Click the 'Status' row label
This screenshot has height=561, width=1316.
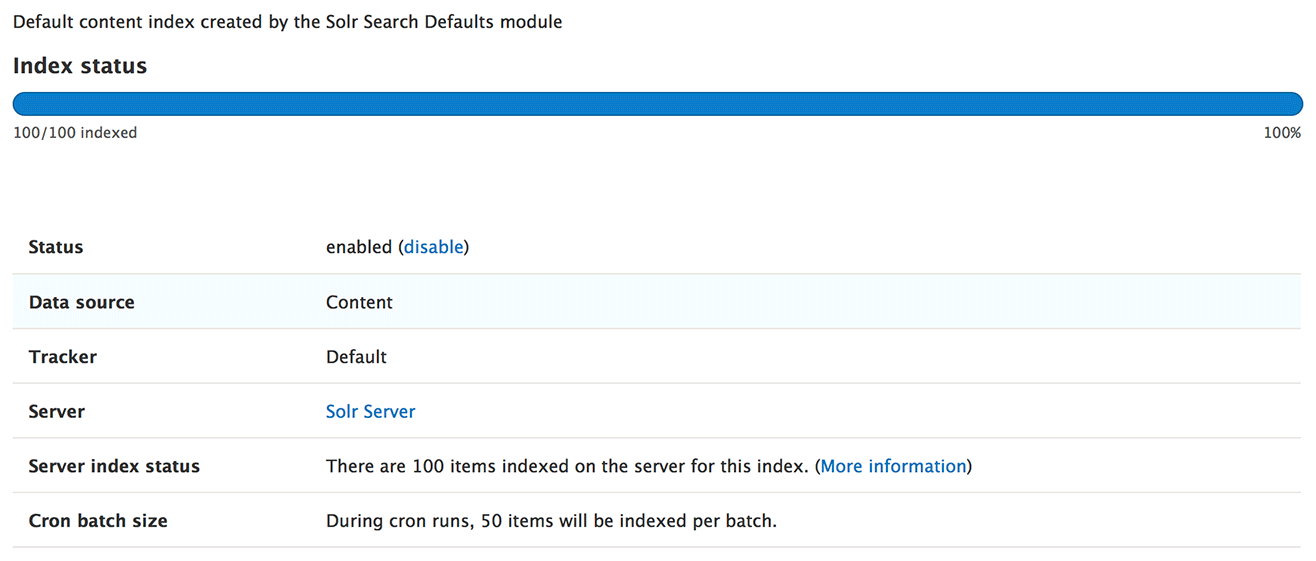[56, 247]
